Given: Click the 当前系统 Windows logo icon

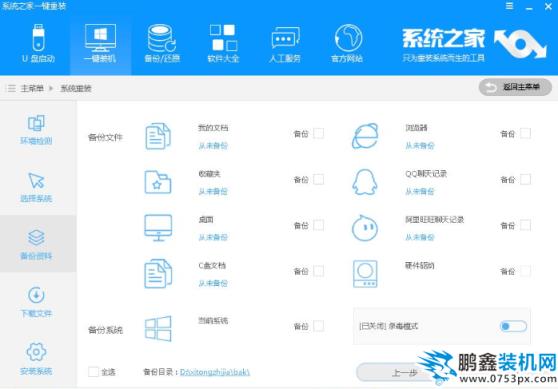Looking at the screenshot, I should (158, 328).
